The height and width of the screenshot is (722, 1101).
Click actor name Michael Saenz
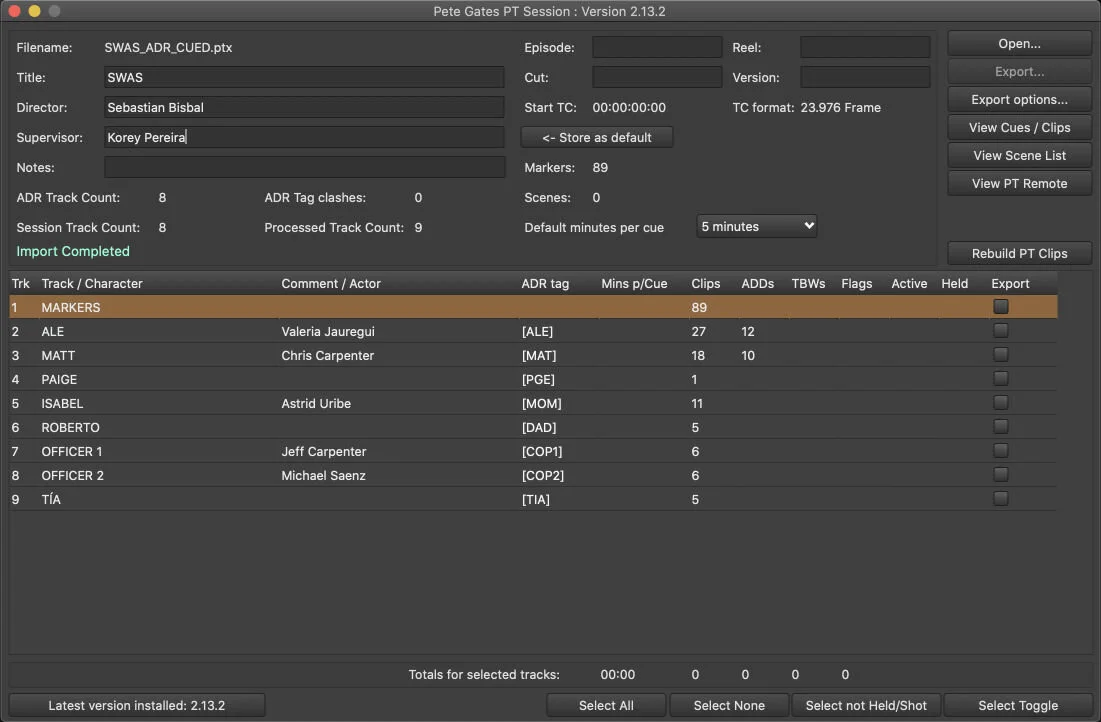pos(323,475)
